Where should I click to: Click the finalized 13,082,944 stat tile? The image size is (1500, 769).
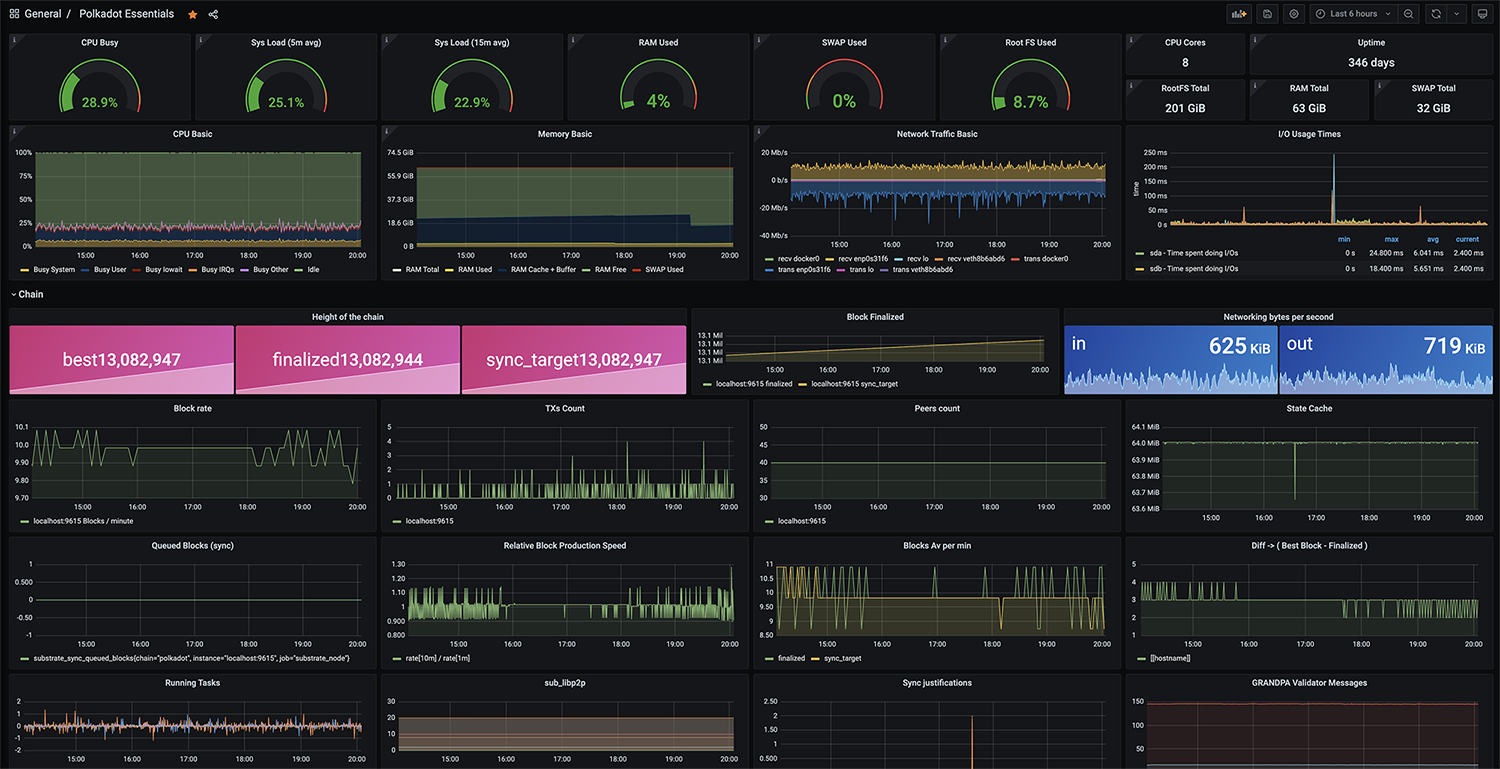347,359
